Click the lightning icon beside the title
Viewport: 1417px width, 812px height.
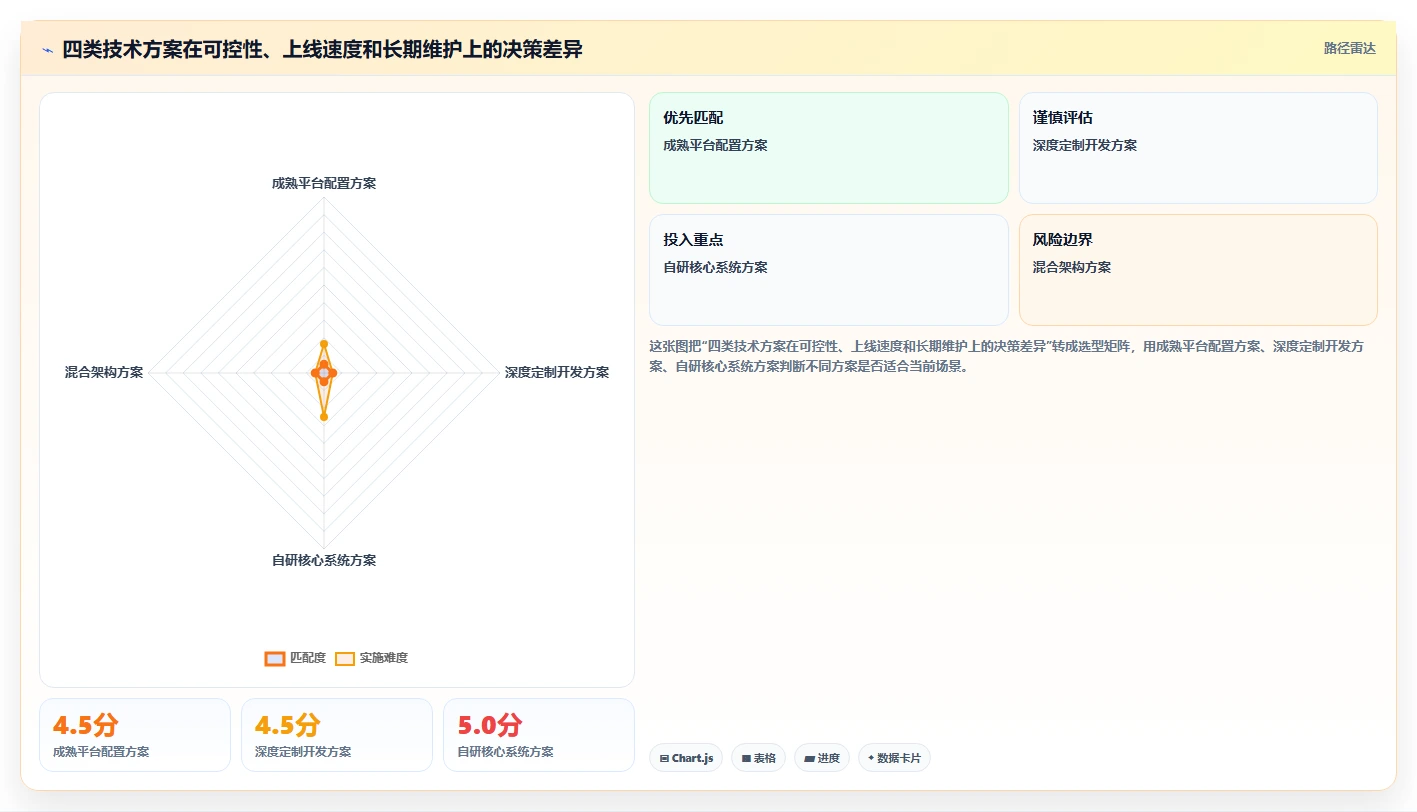[x=47, y=49]
